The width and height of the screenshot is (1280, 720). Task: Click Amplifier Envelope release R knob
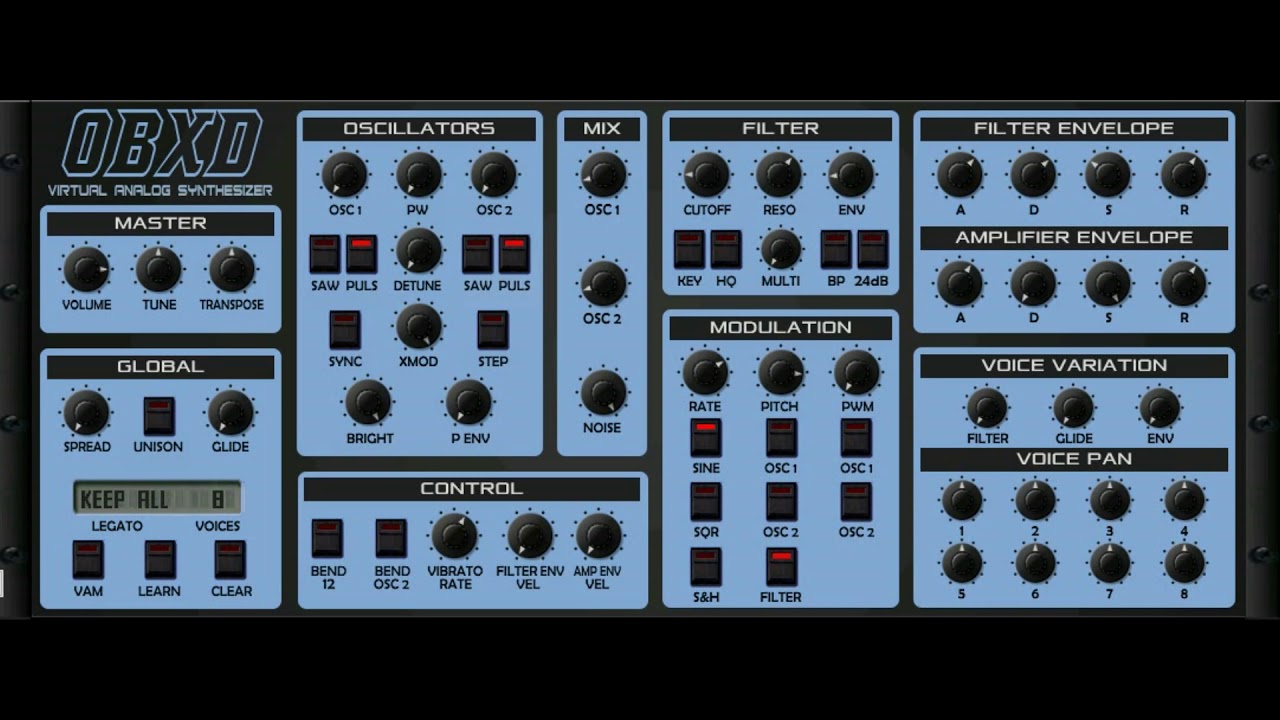click(x=1183, y=284)
